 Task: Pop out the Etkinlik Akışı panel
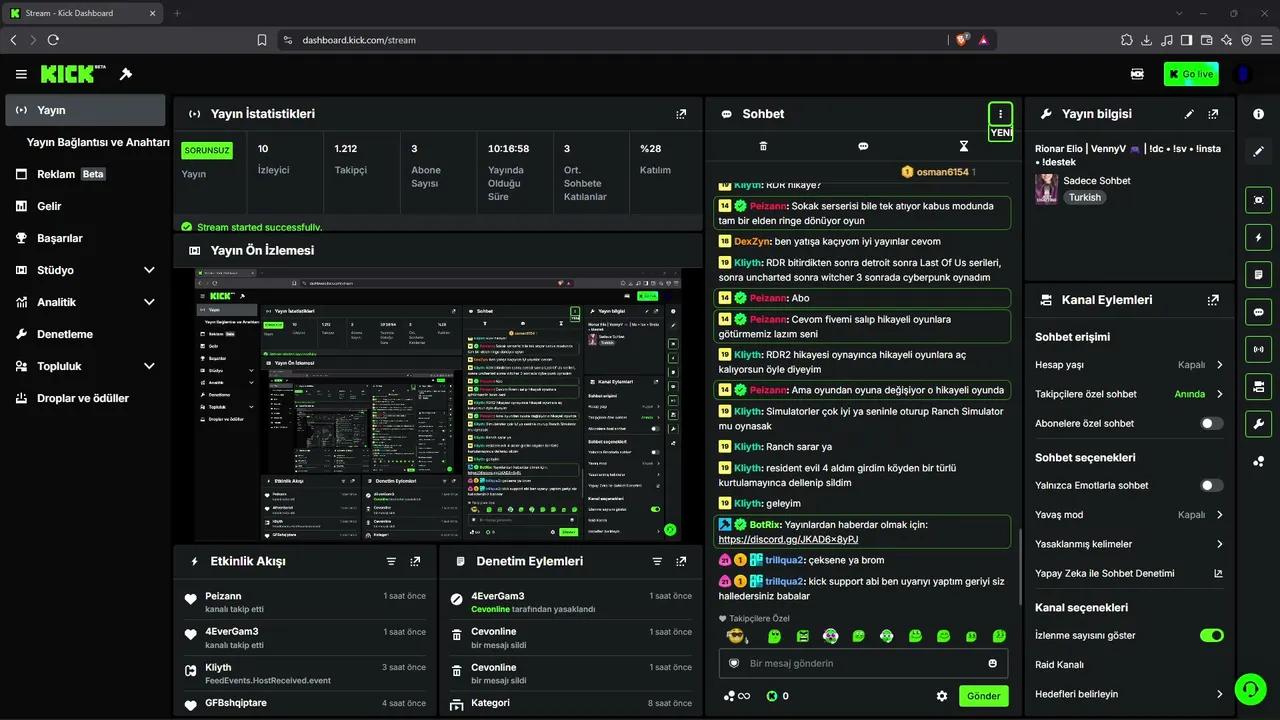pos(415,562)
